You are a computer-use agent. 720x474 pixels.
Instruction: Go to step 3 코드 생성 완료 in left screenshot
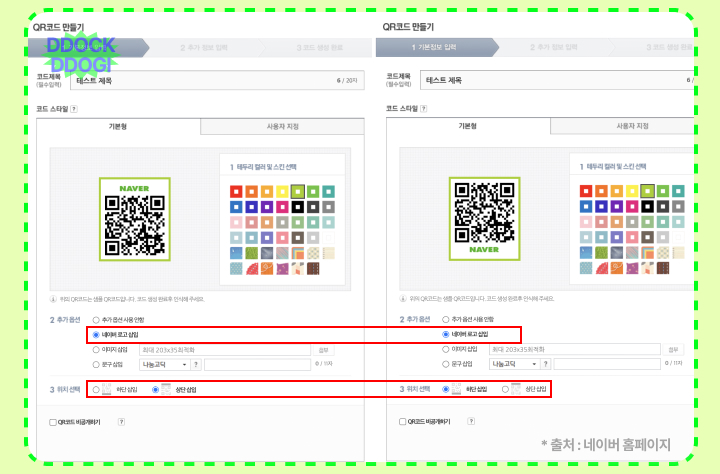point(320,48)
